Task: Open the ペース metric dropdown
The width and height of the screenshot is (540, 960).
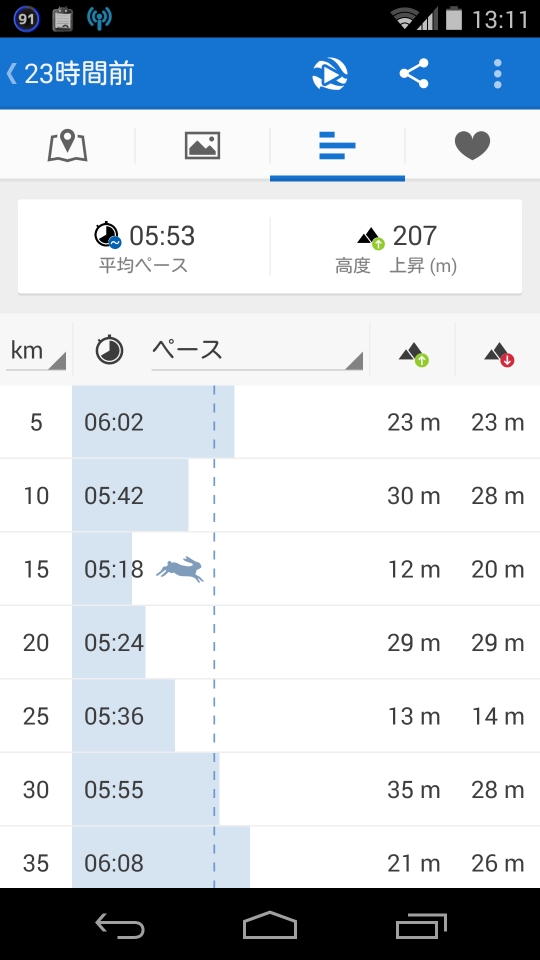Action: pos(257,351)
